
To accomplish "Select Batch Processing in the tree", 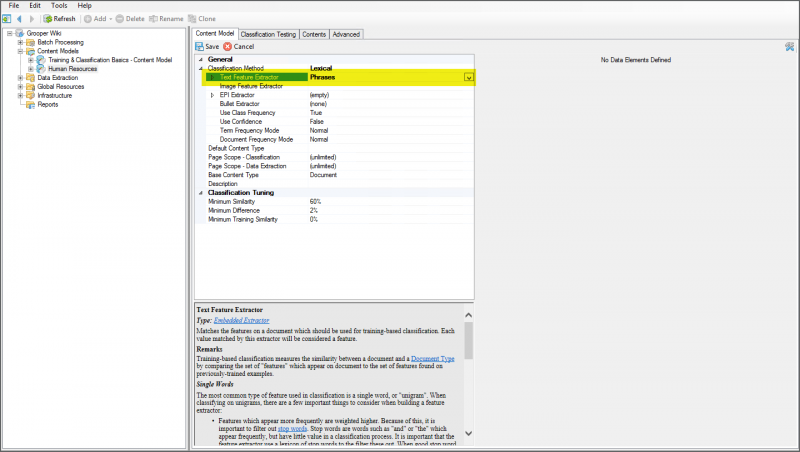I will pyautogui.click(x=60, y=42).
